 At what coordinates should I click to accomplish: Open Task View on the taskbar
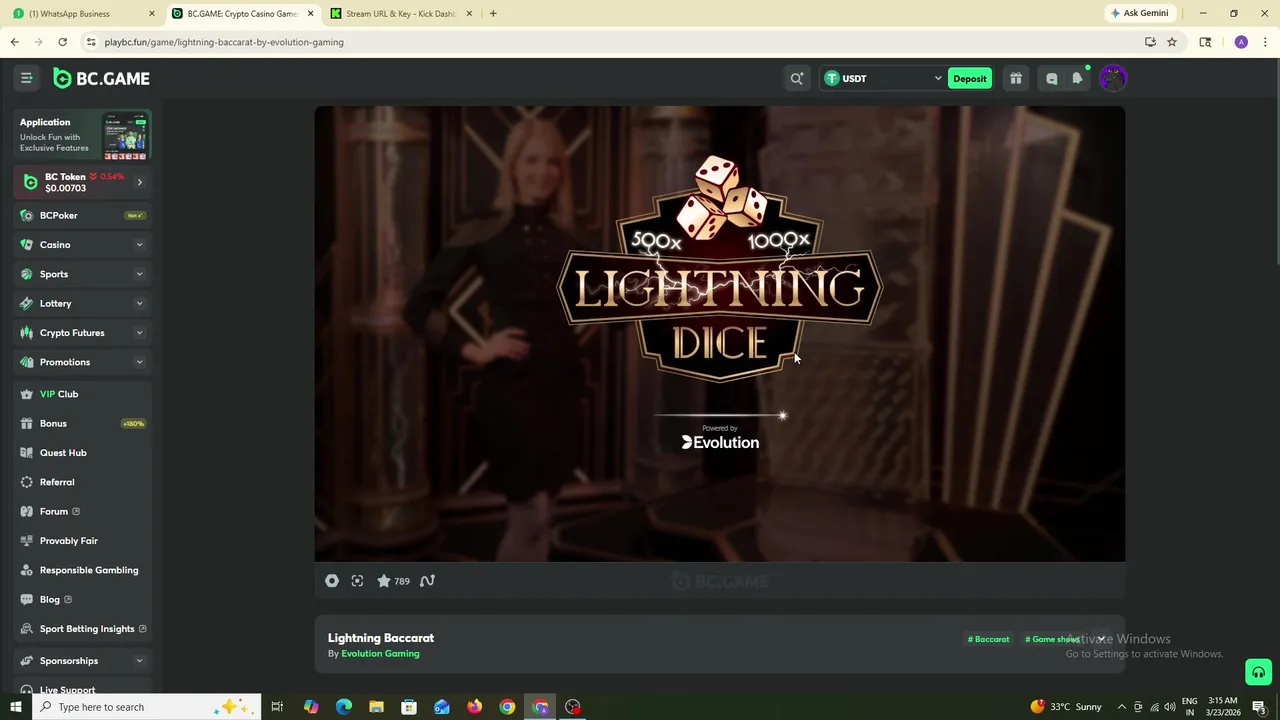[277, 707]
